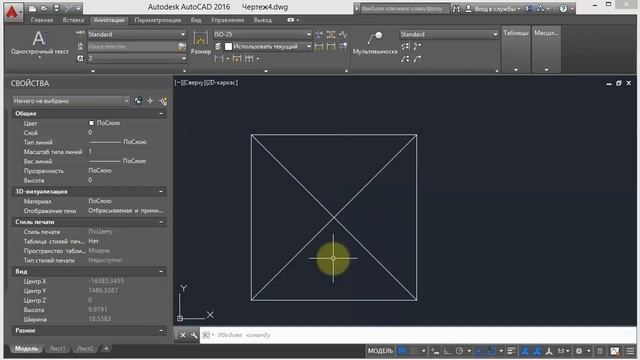Click the New file icon in quick access toolbar
Viewport: 640px width, 360px height.
click(x=32, y=8)
